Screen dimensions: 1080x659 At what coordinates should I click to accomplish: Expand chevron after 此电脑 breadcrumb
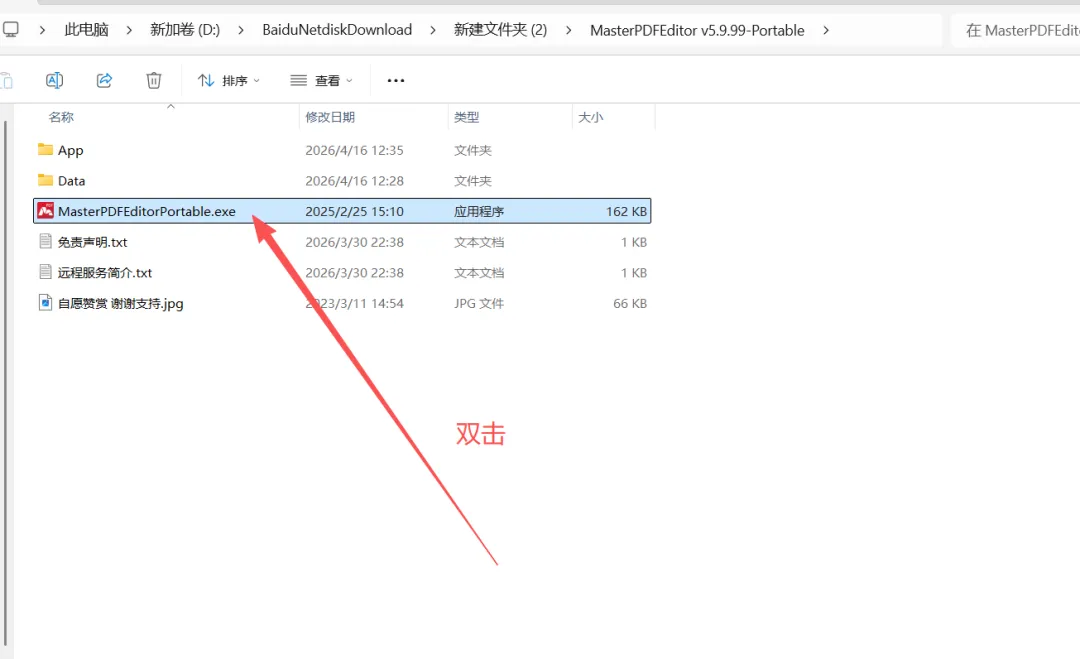(129, 30)
